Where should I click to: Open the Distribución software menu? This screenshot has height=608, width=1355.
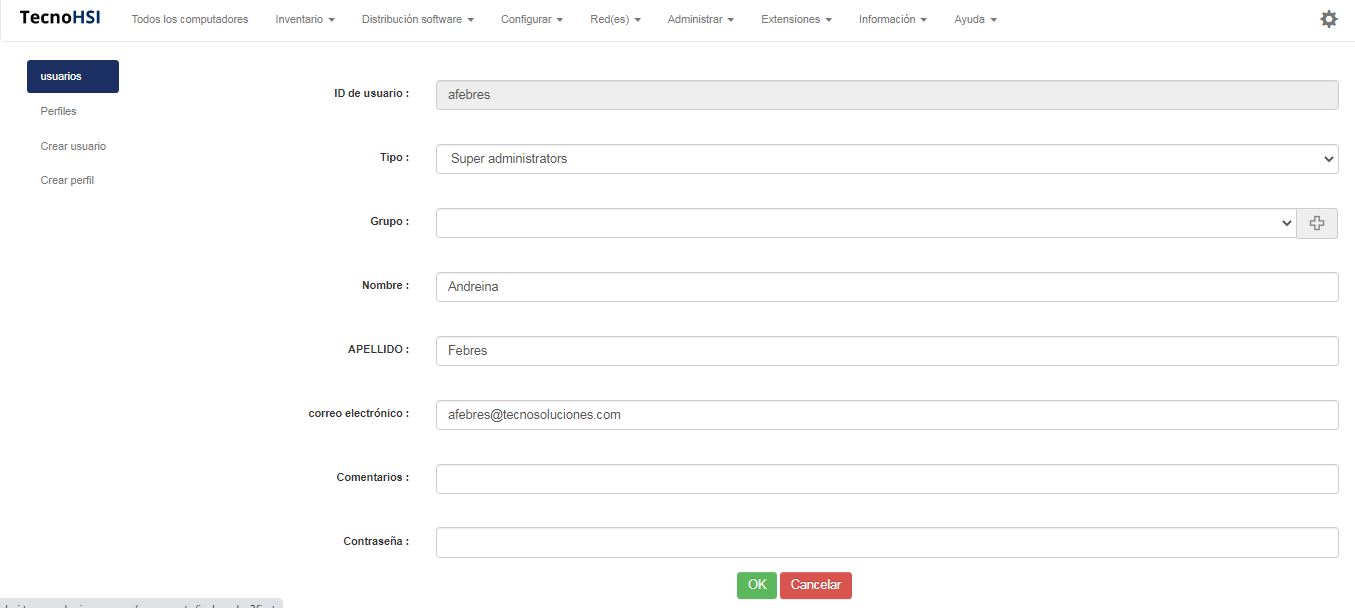point(417,20)
